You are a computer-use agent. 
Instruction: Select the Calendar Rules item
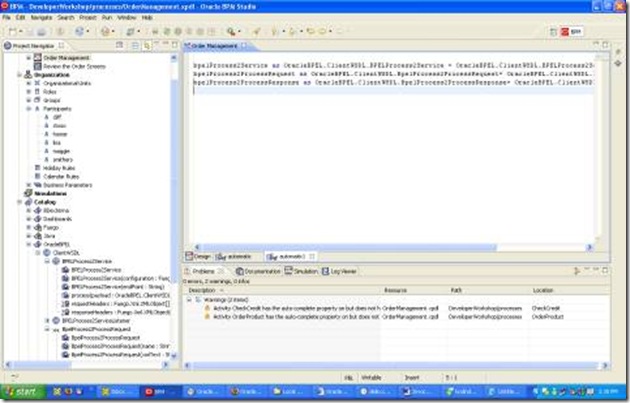pyautogui.click(x=61, y=176)
